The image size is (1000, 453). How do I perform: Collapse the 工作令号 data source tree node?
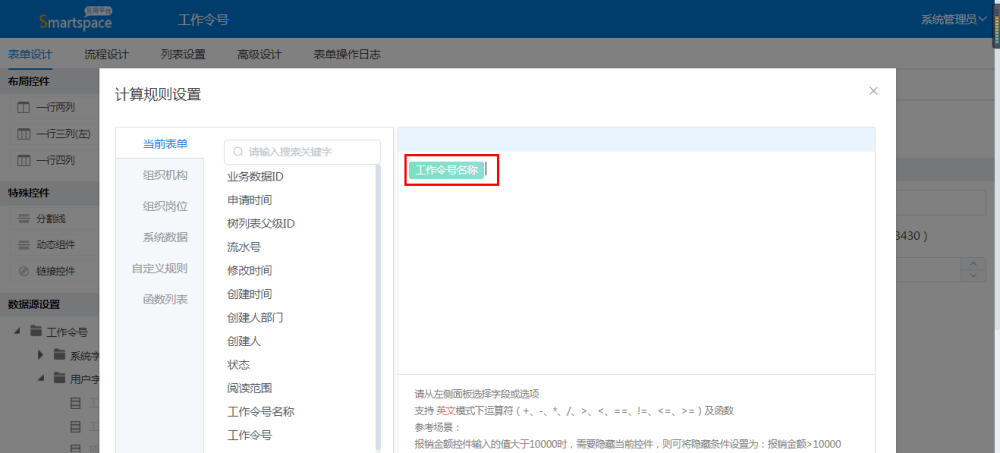17,332
